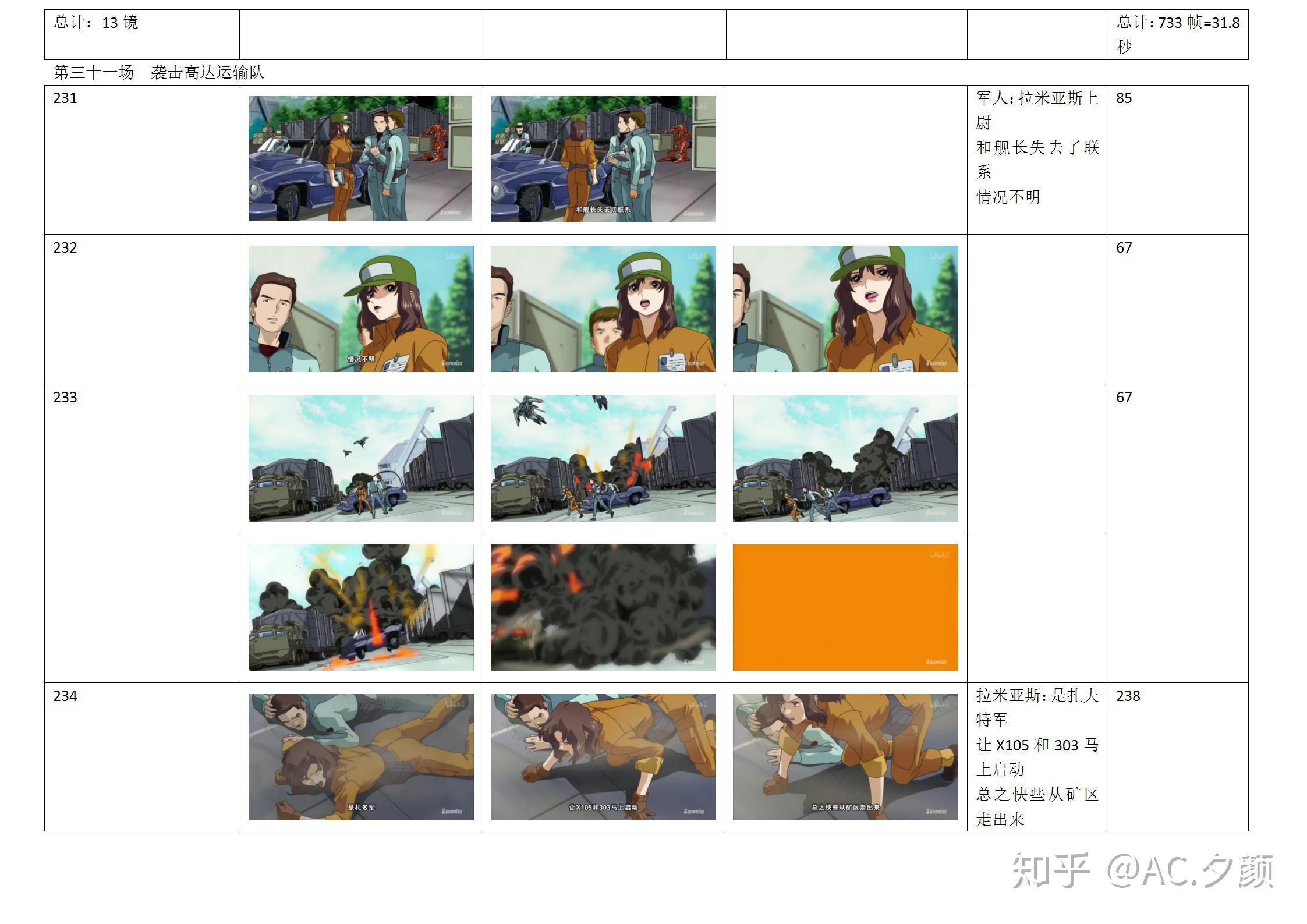
Task: Select first shot 232 thumbnail captioned 情况不明
Action: pyautogui.click(x=361, y=309)
